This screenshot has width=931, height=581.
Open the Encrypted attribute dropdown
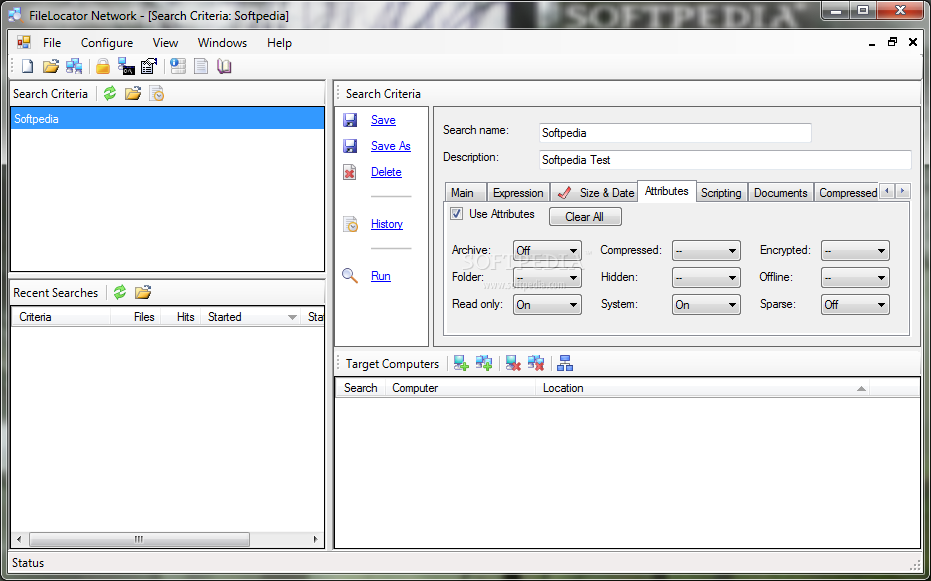(855, 250)
